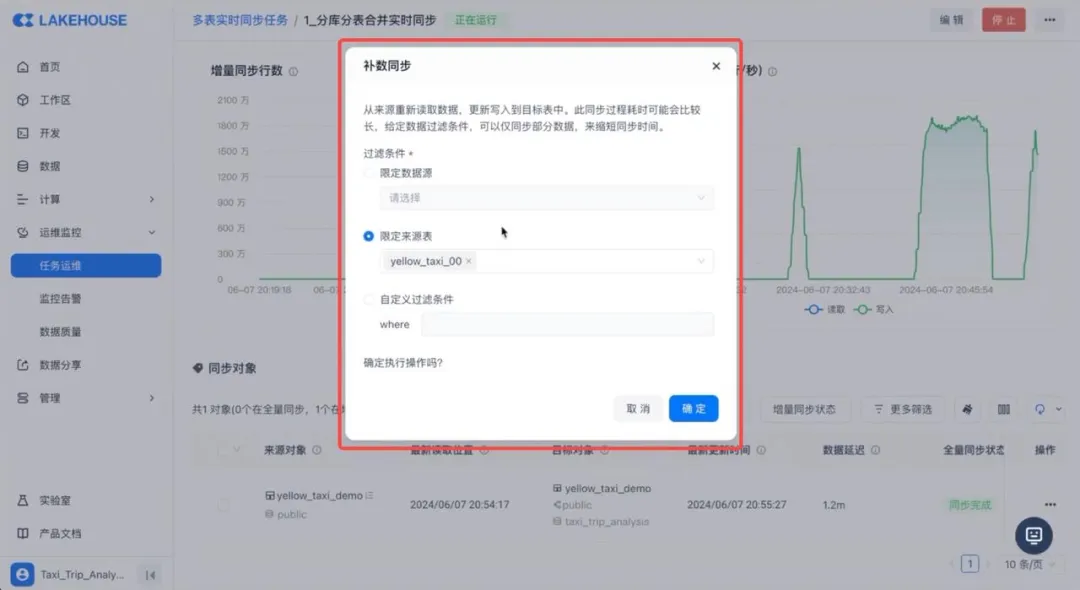Open the 请选择 data source dropdown
Image resolution: width=1080 pixels, height=590 pixels.
546,198
